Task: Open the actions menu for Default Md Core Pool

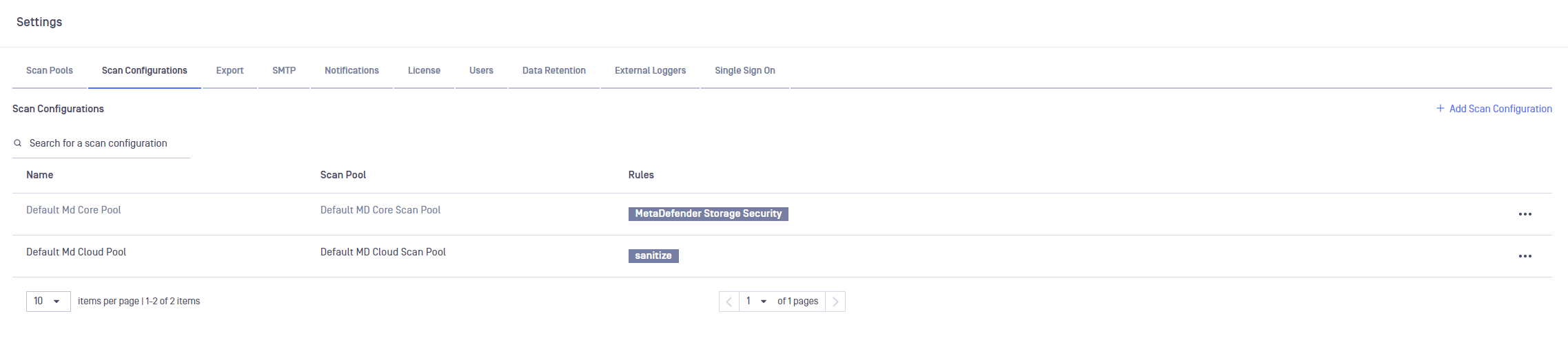Action: point(1525,214)
